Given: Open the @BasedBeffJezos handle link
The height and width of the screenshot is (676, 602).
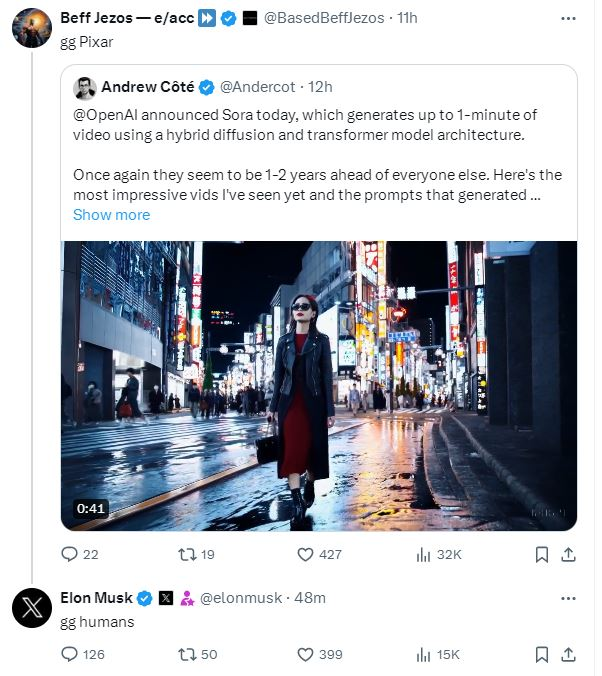Looking at the screenshot, I should tap(324, 18).
